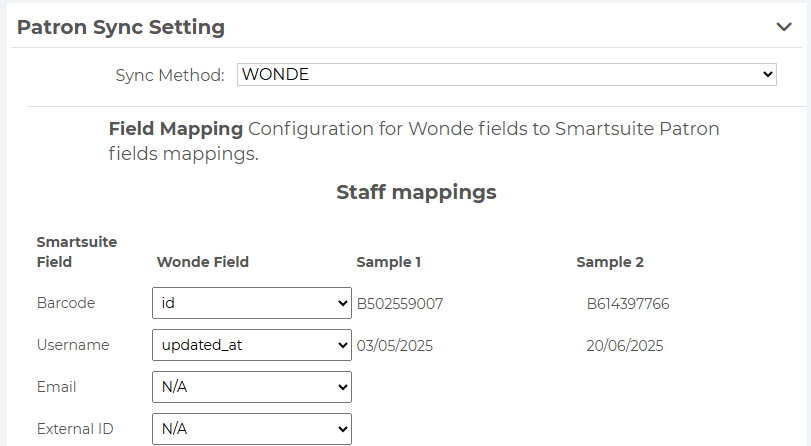
Task: Click the External ID row label
Action: click(75, 429)
